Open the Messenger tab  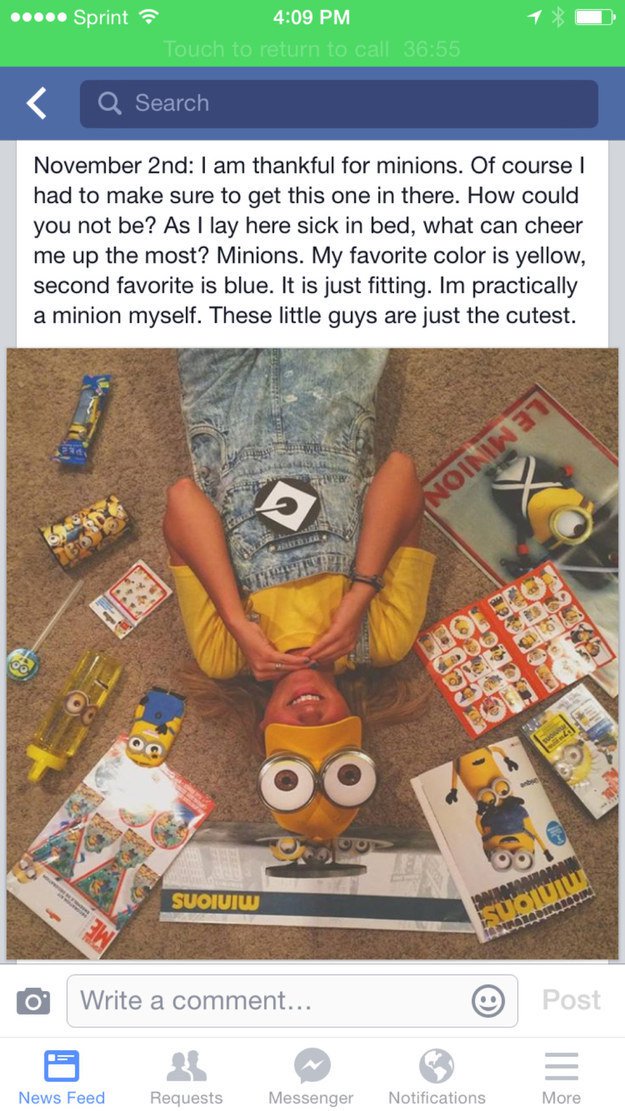click(x=311, y=1077)
